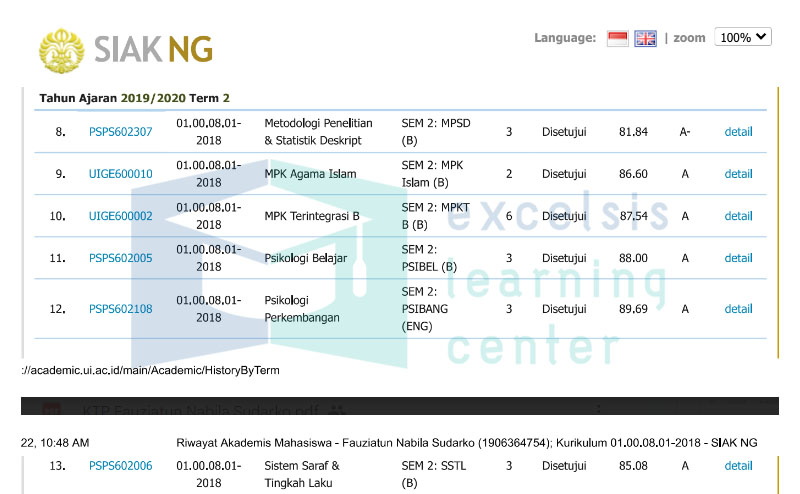The image size is (800, 494).
Task: Switch language to English using the UK flag
Action: pos(646,38)
